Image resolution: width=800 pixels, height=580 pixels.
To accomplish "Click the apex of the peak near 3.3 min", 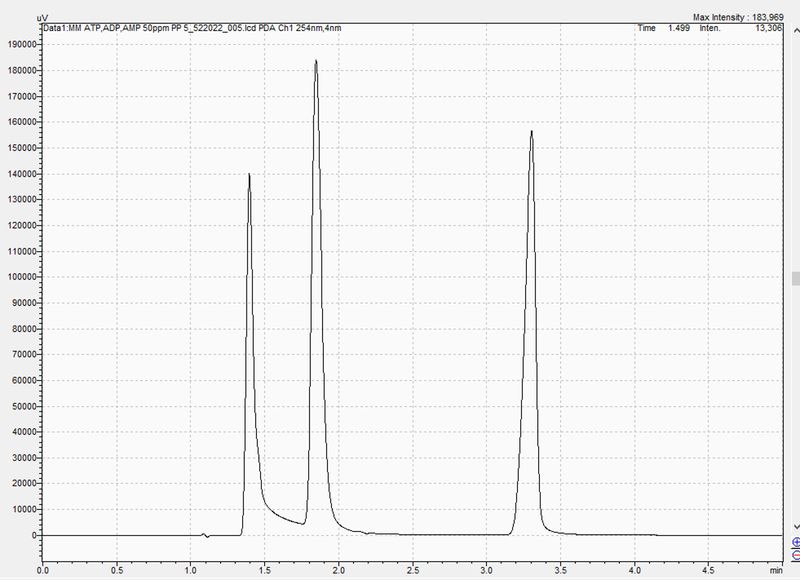I will click(532, 132).
